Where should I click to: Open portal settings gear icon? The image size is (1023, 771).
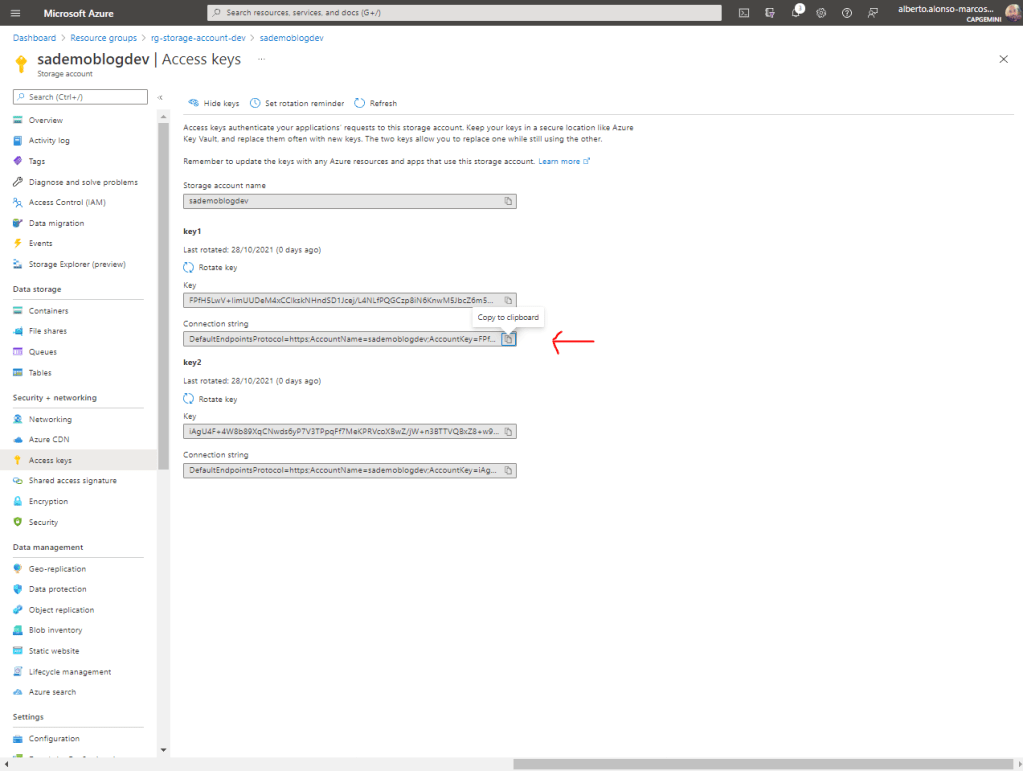tap(821, 13)
